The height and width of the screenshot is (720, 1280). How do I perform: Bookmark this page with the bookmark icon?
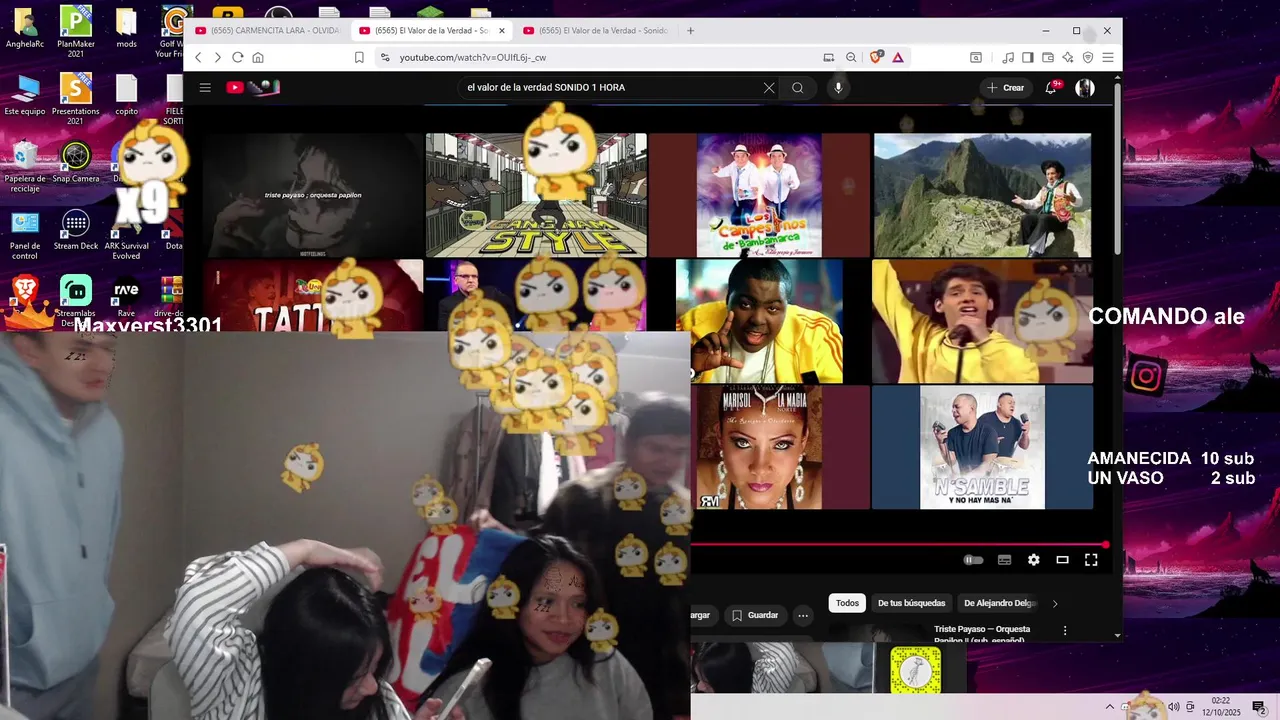tap(359, 58)
